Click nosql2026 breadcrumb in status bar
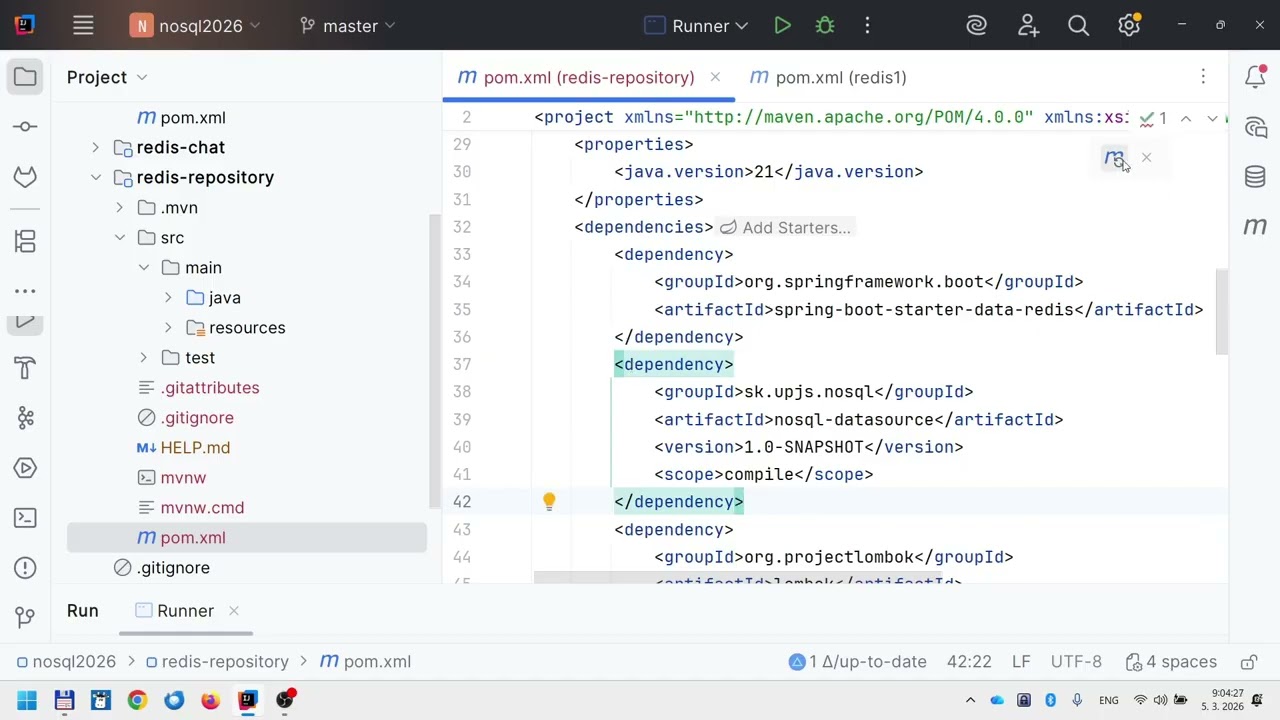The width and height of the screenshot is (1280, 720). click(67, 662)
